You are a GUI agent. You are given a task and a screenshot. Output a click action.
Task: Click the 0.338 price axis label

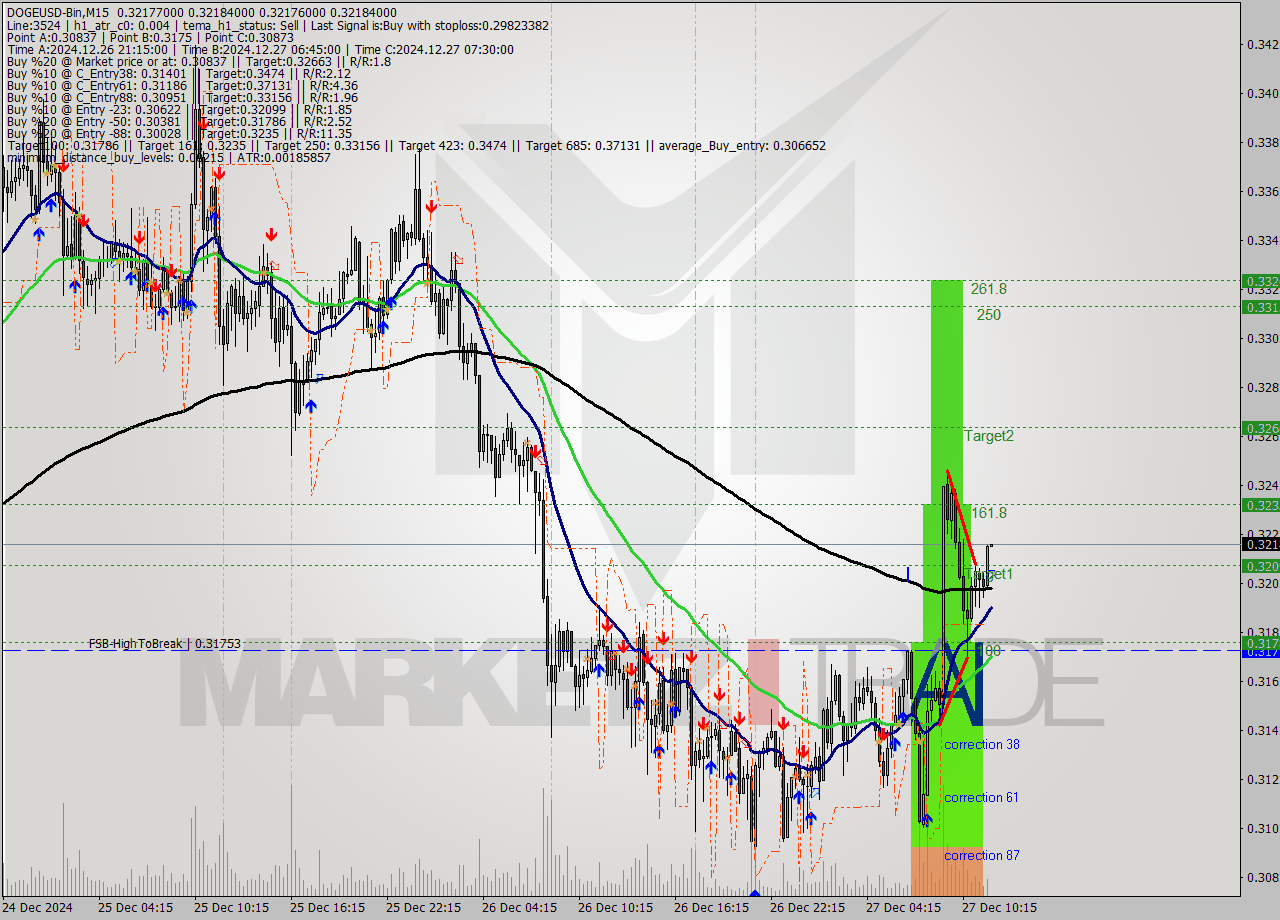coord(1263,142)
